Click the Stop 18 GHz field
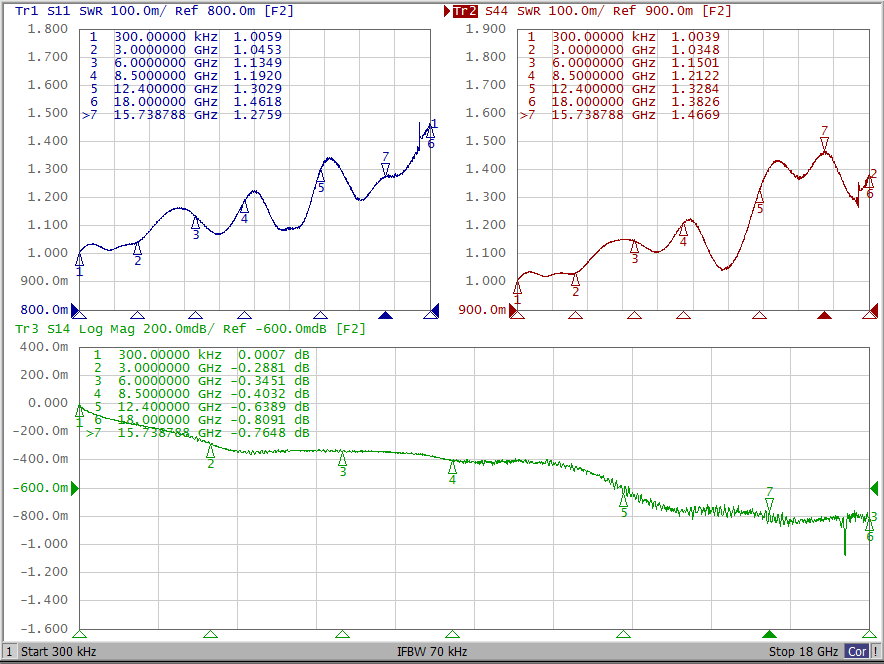Image resolution: width=884 pixels, height=664 pixels. (x=803, y=652)
